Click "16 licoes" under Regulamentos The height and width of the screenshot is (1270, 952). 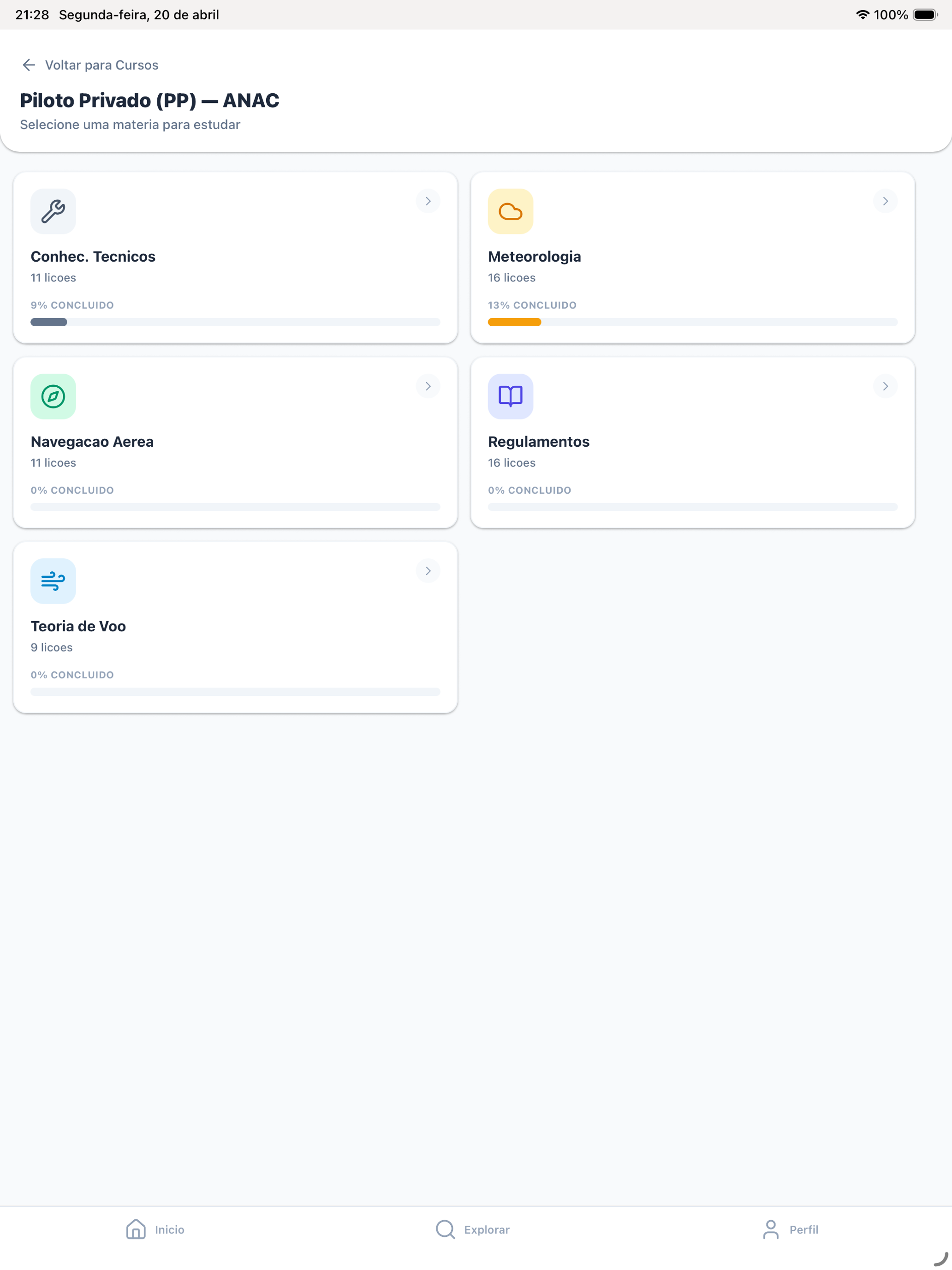(x=512, y=463)
